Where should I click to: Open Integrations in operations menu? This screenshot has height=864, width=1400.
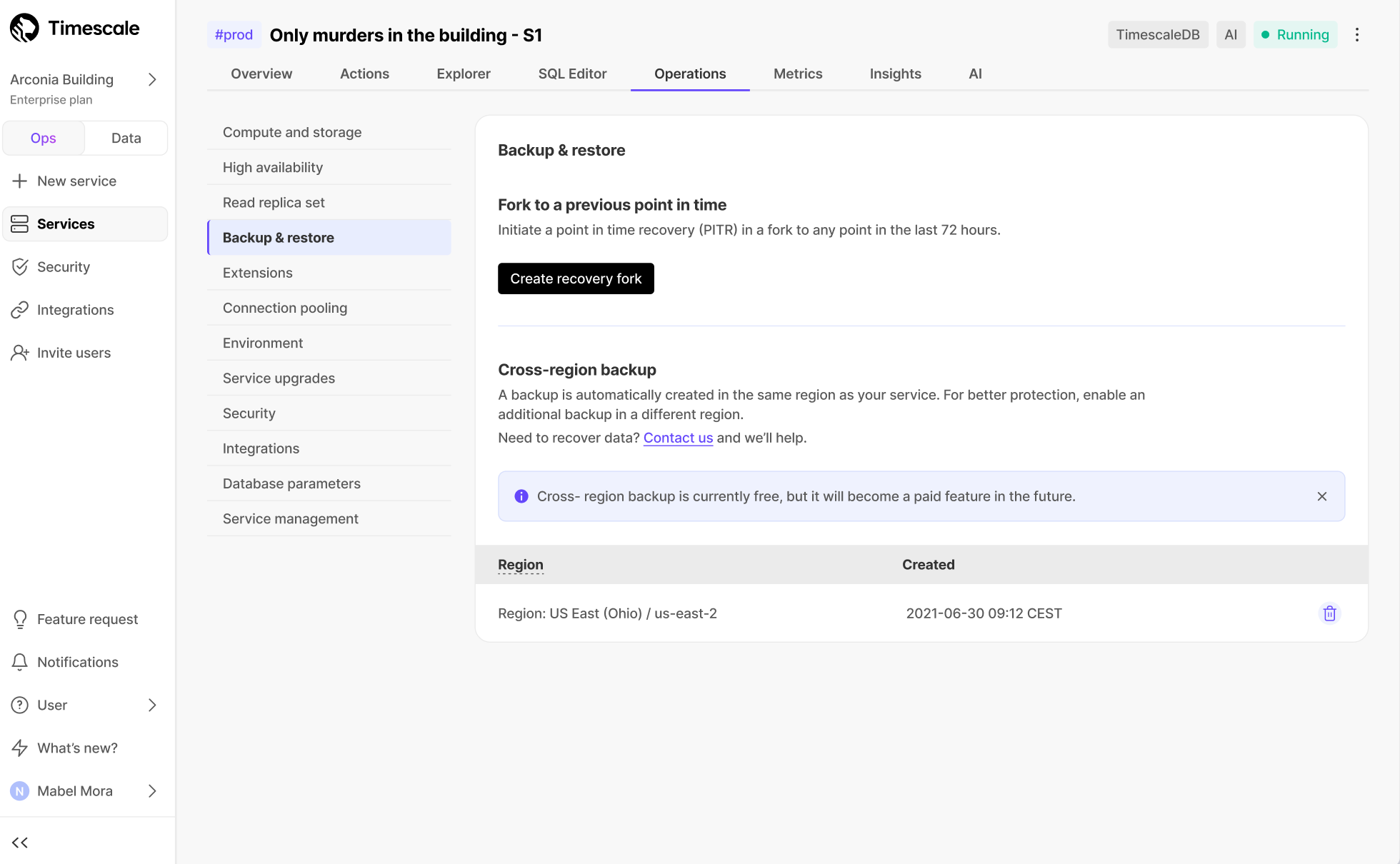pos(329,448)
